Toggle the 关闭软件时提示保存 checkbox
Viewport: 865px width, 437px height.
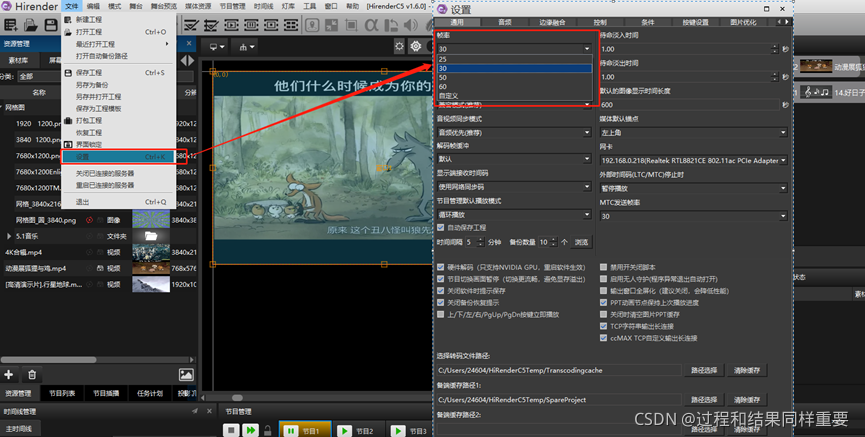click(x=441, y=291)
